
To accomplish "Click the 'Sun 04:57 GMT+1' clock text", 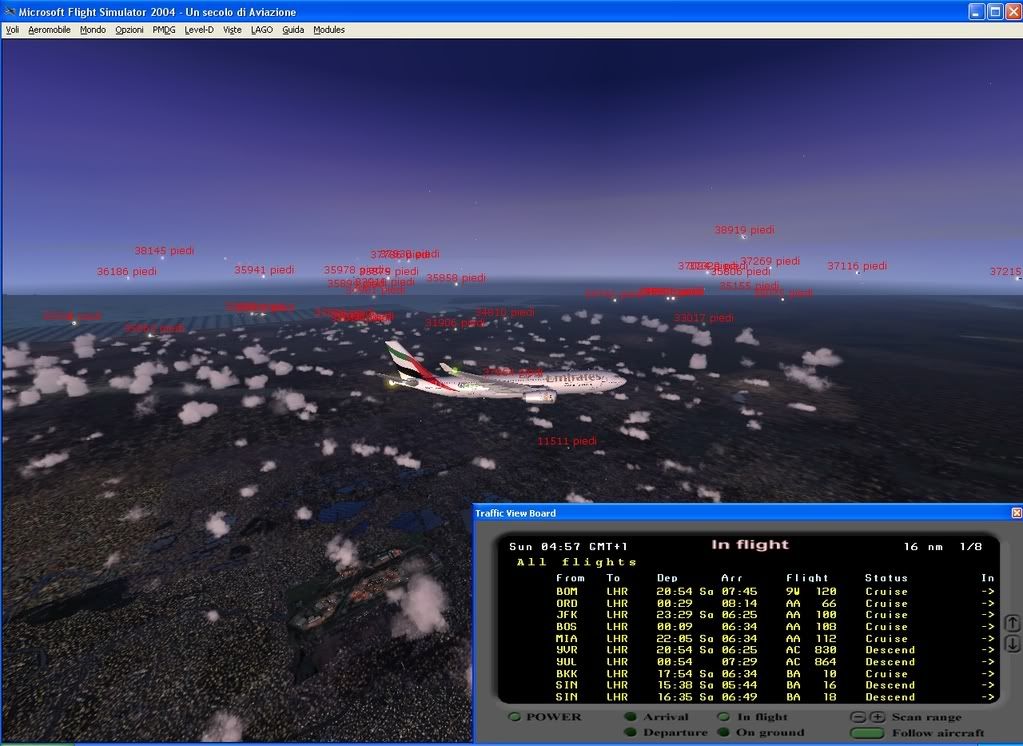I will [x=568, y=546].
